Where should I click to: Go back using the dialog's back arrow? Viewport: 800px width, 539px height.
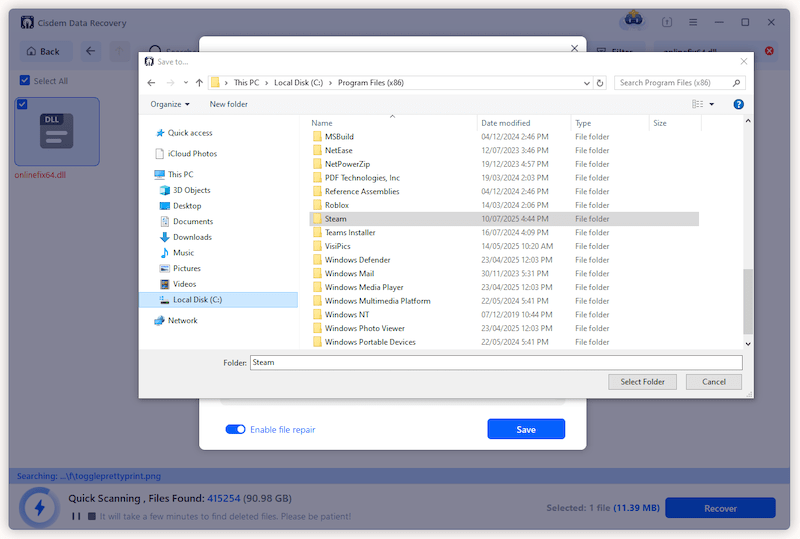click(x=151, y=83)
